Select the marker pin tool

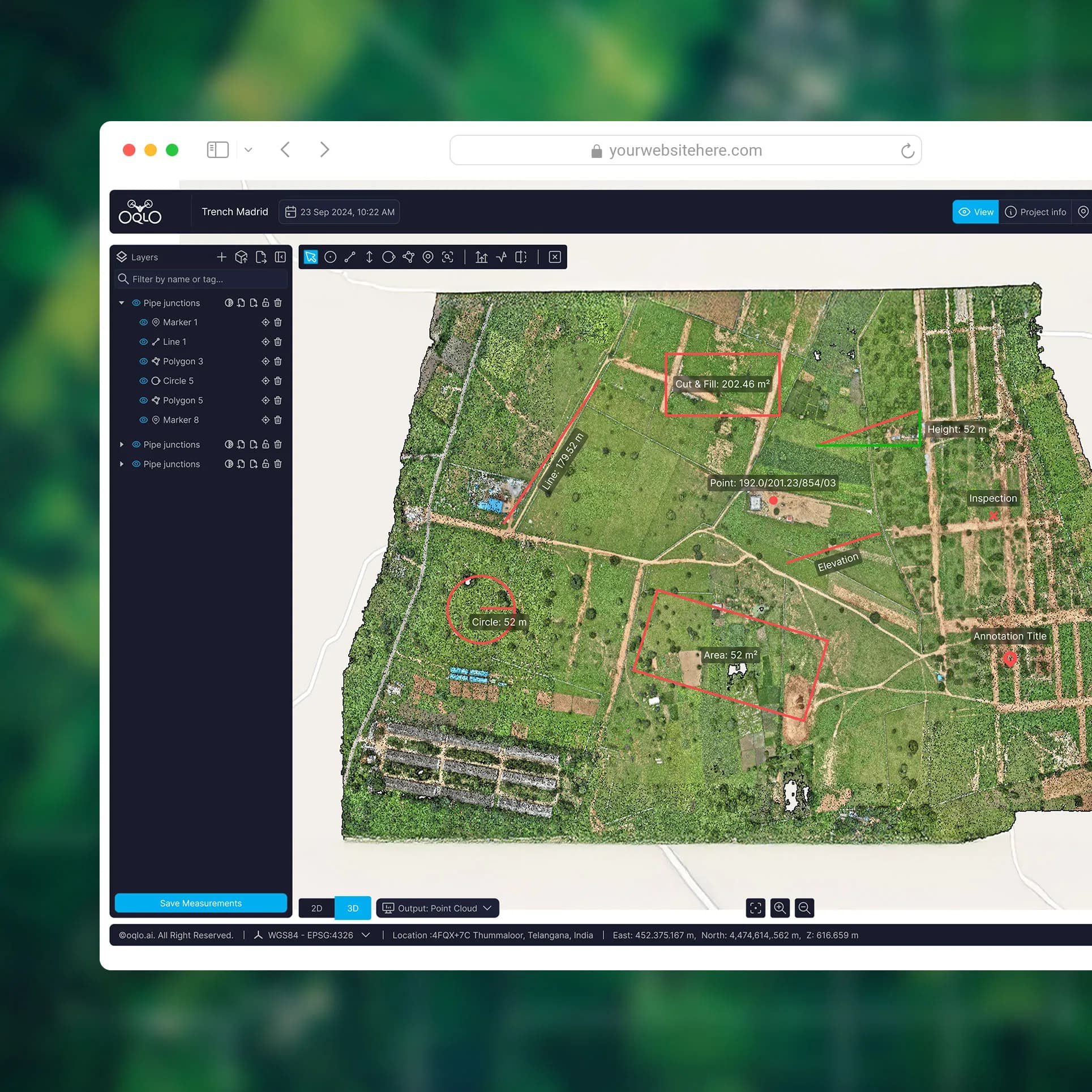[x=428, y=257]
